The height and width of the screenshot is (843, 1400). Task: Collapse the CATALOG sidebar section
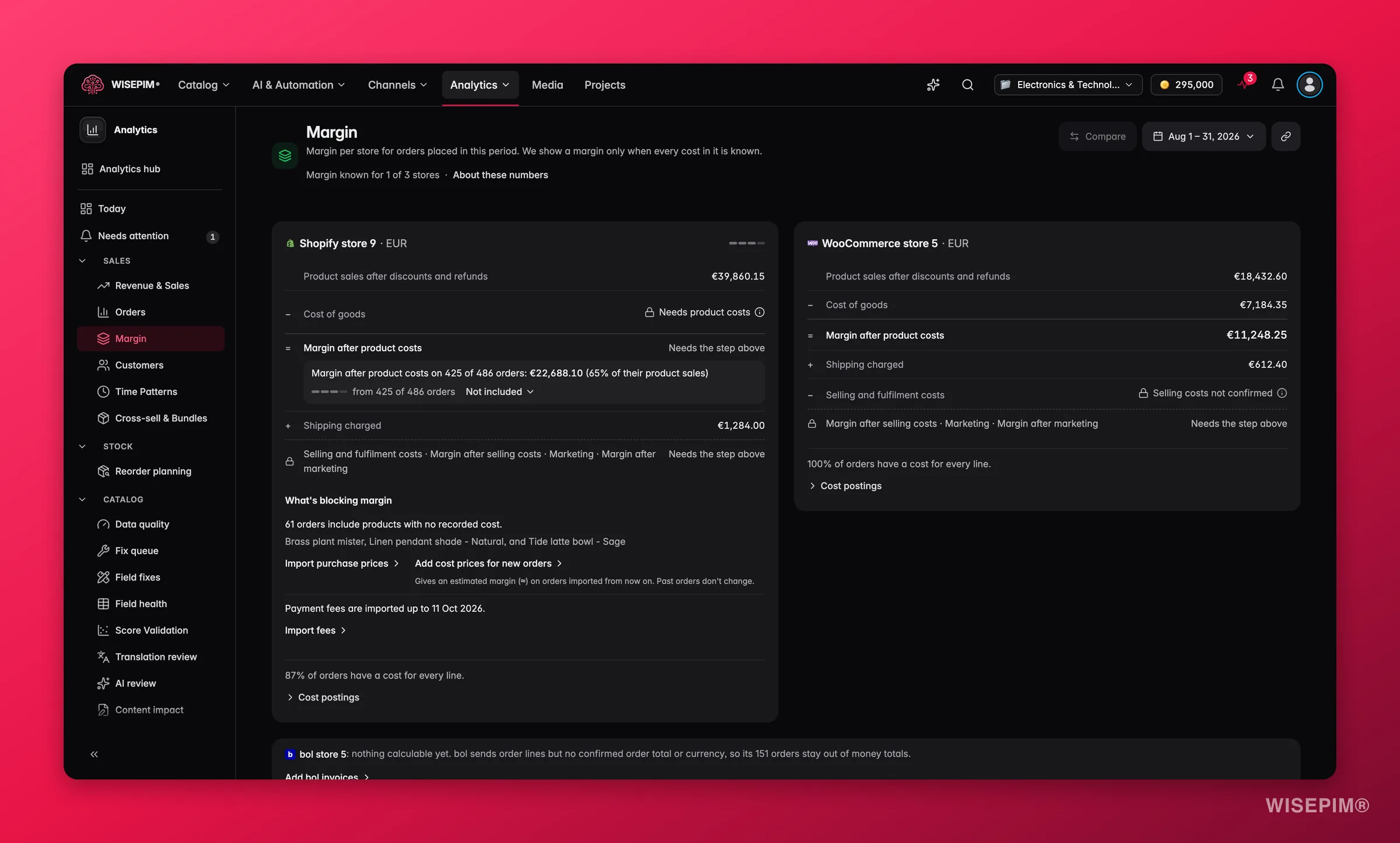82,499
